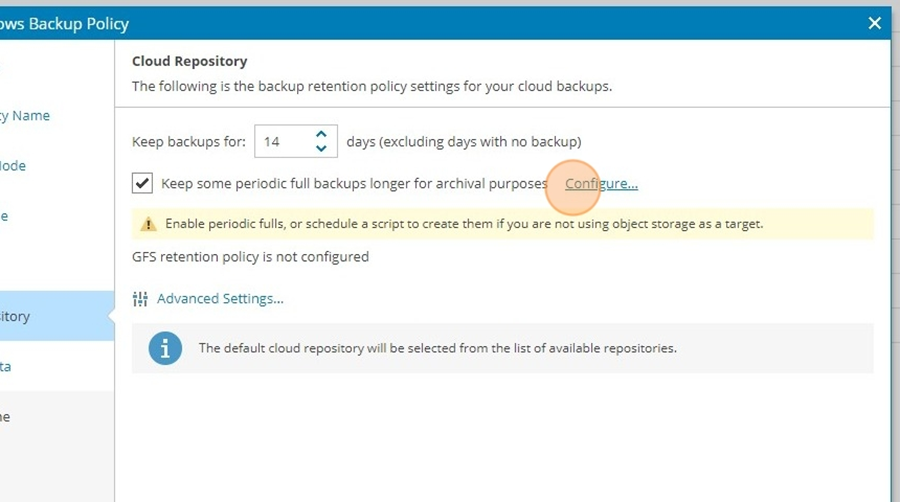The image size is (900, 502).
Task: Click the blue information circle icon
Action: (165, 348)
